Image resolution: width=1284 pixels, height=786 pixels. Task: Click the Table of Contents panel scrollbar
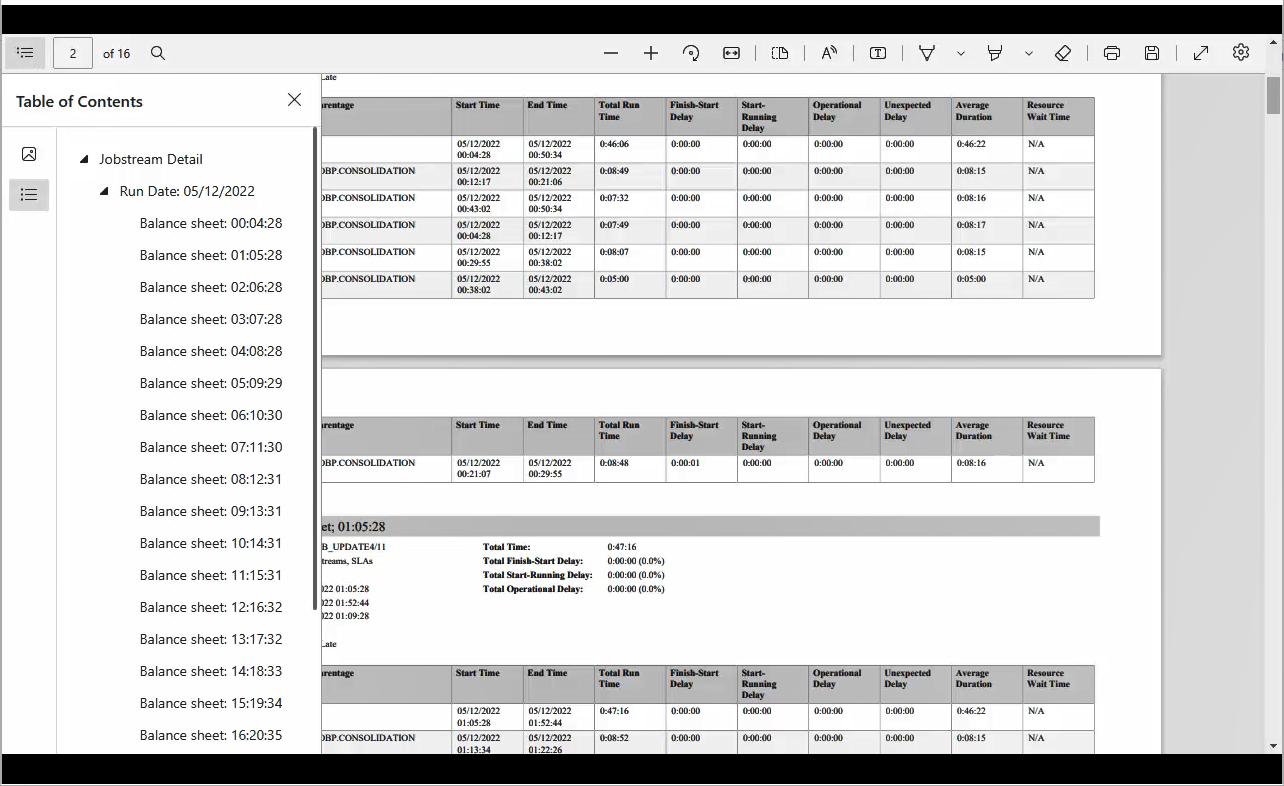point(316,368)
